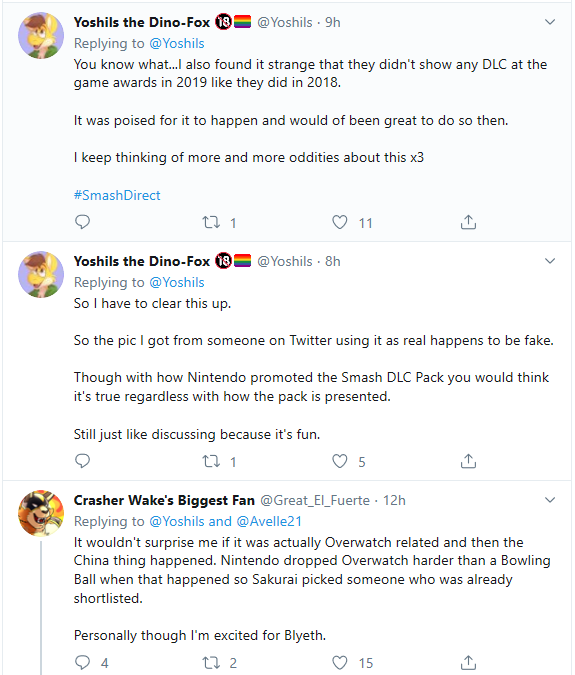Like the tweet with 5 likes

click(x=340, y=461)
